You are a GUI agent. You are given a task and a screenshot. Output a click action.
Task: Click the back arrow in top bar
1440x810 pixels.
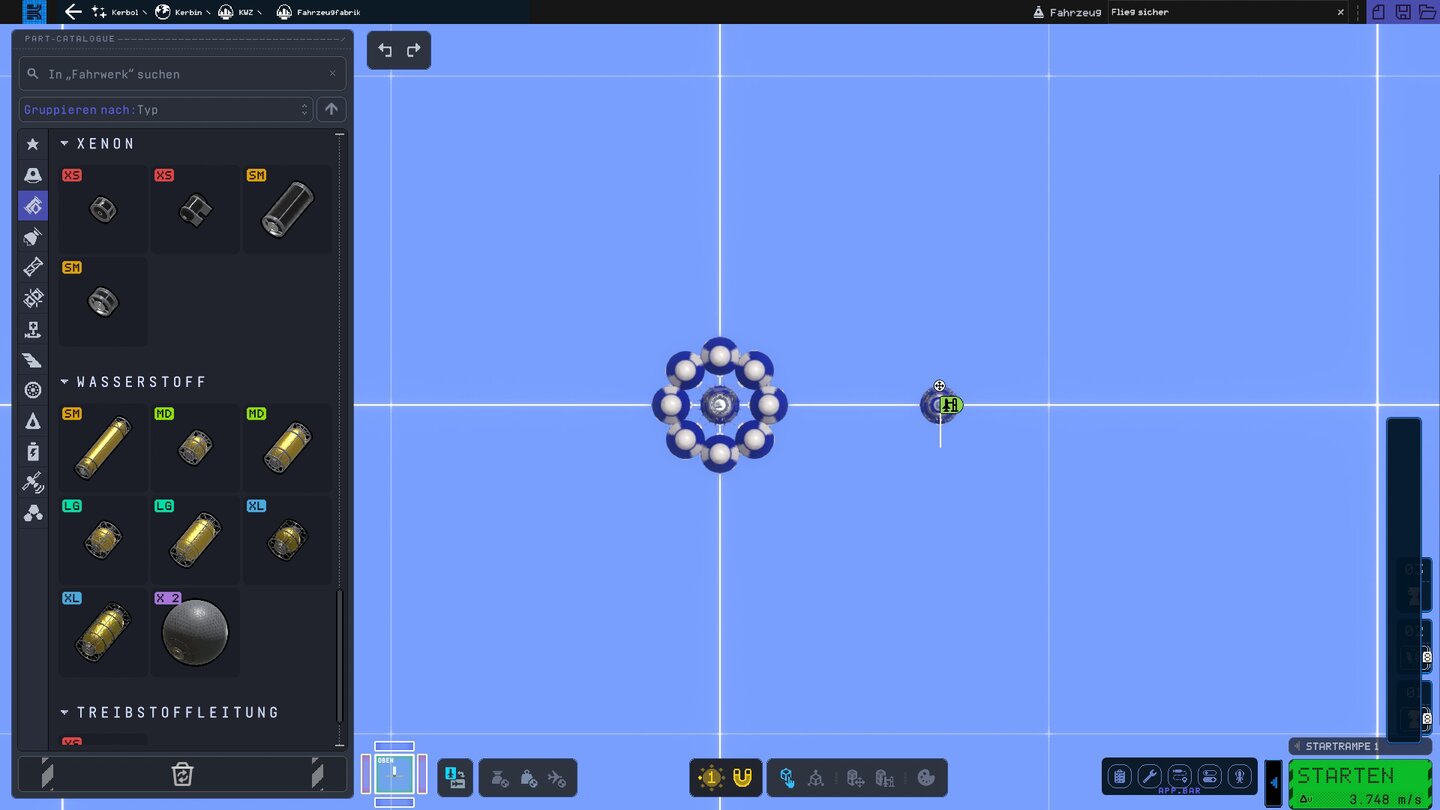73,12
